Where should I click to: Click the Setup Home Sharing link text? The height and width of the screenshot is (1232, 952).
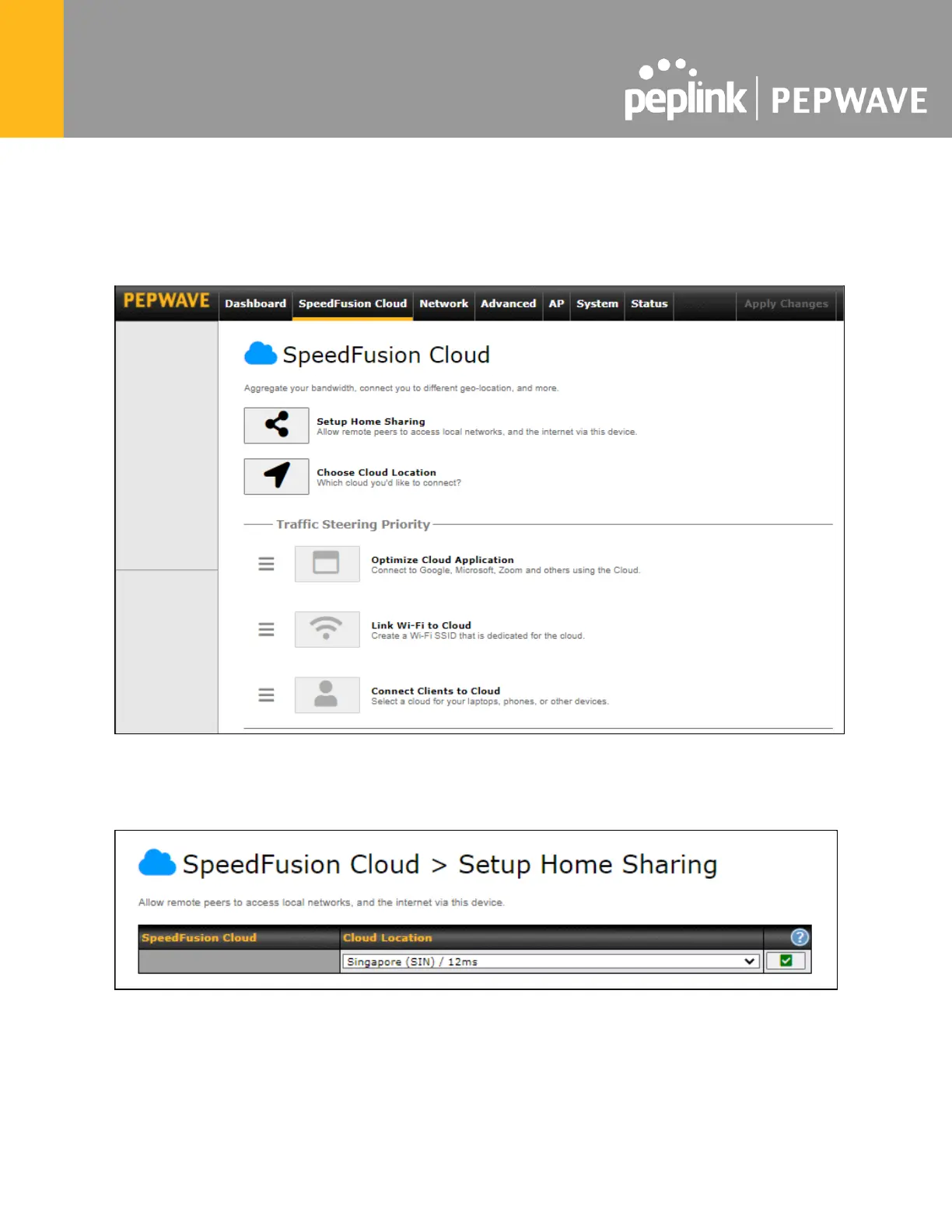[x=370, y=421]
